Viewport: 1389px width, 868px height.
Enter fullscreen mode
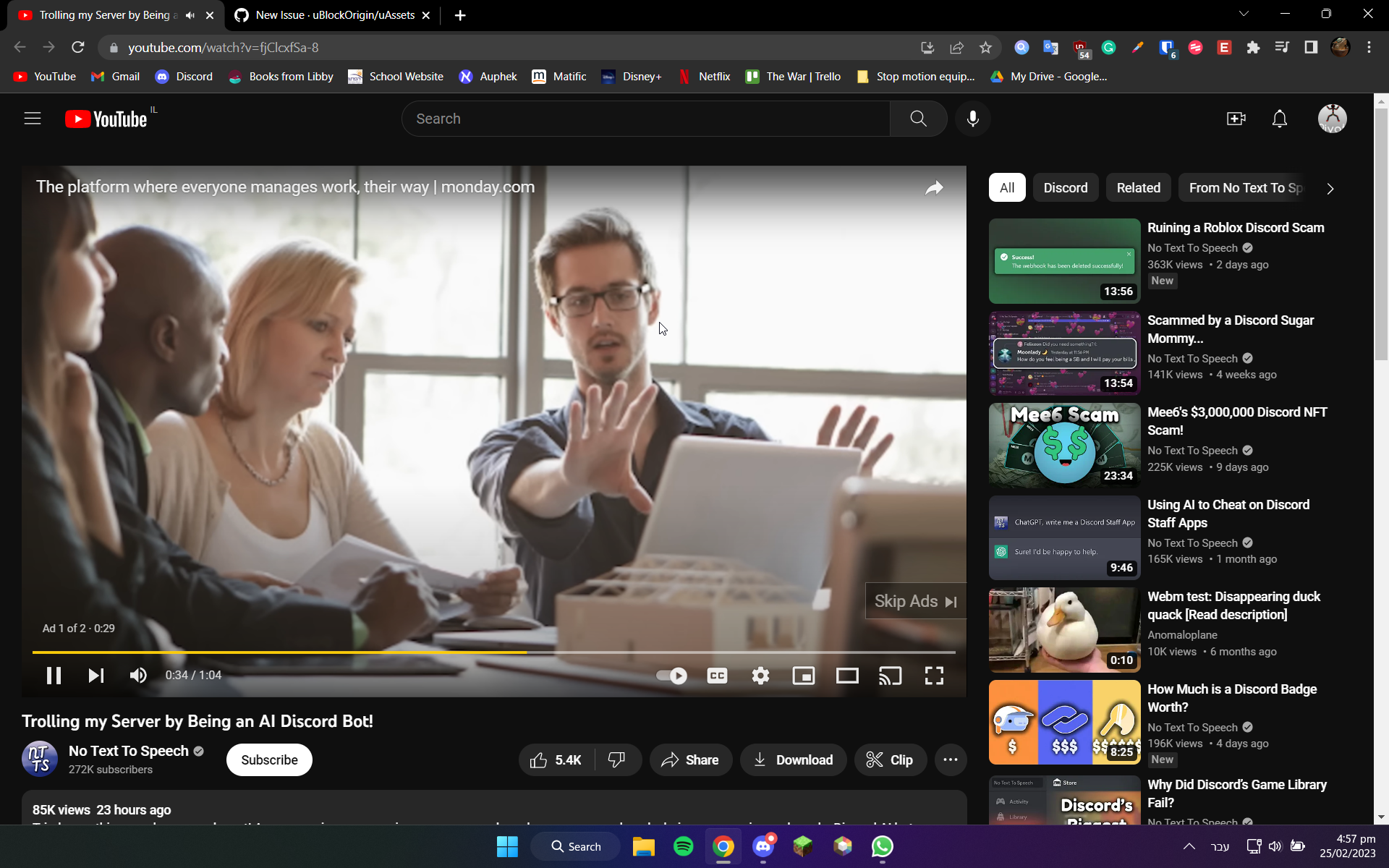coord(934,676)
